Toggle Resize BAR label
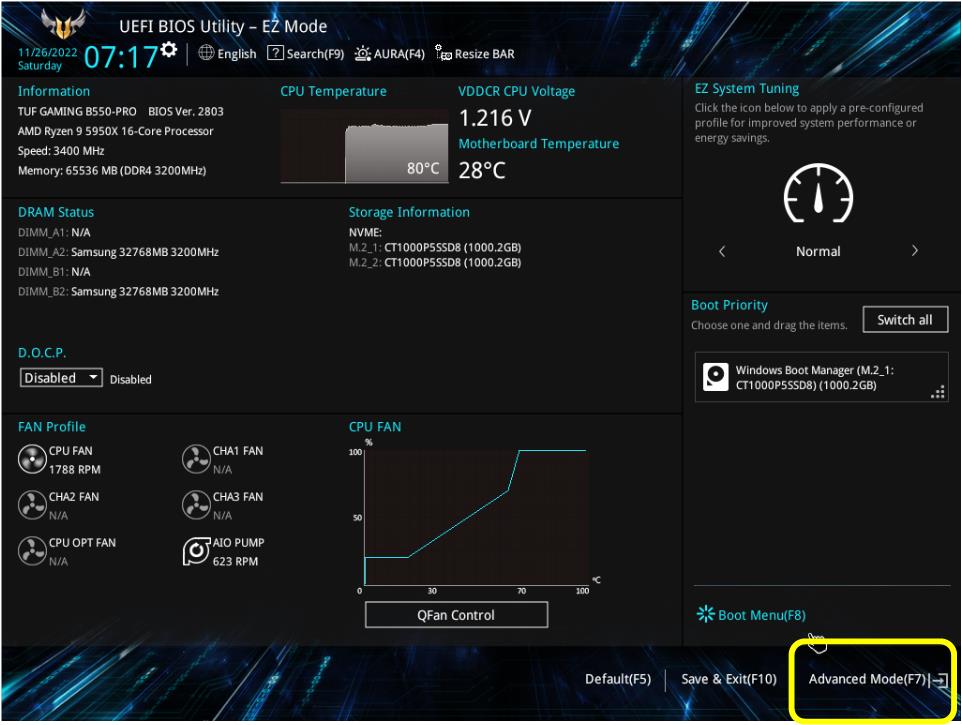Screen dimensions: 962x725 click(485, 54)
